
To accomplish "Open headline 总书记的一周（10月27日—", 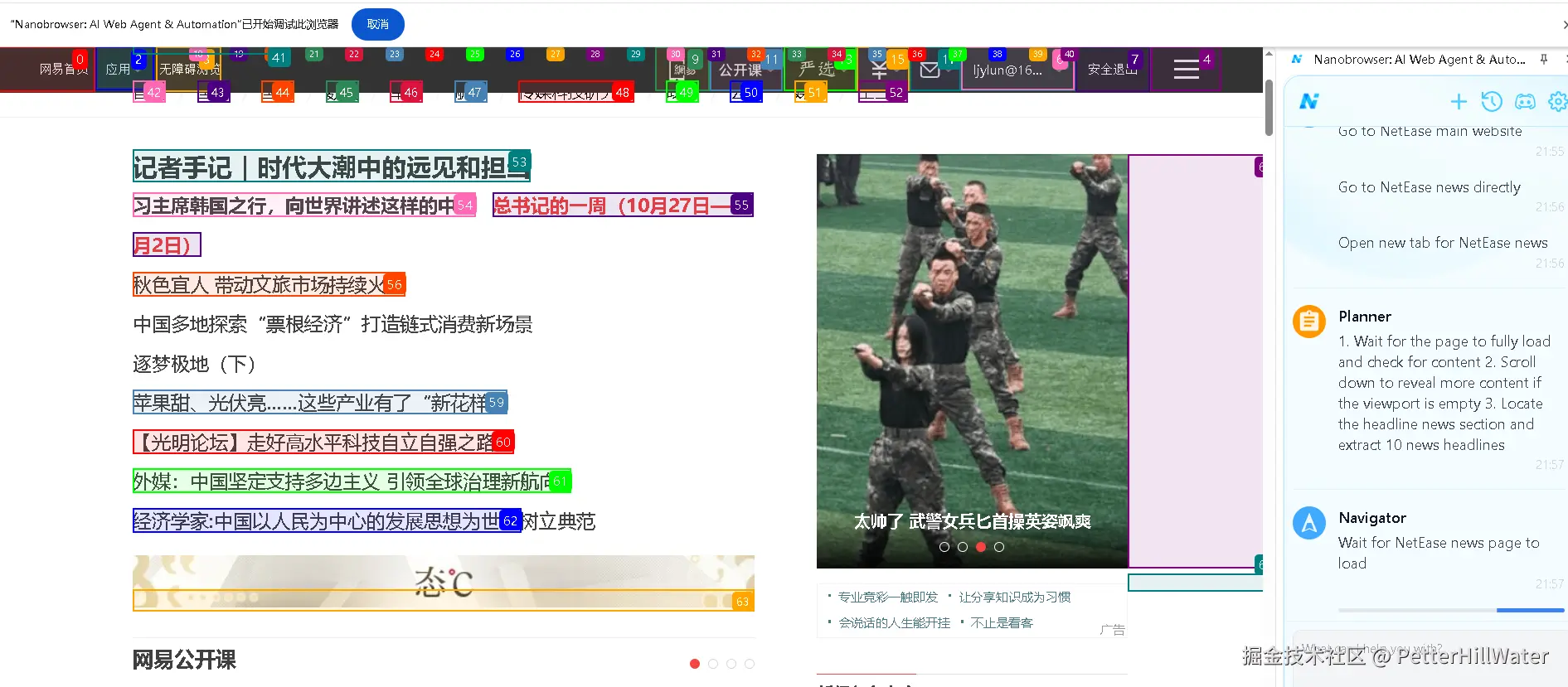I will coord(623,206).
